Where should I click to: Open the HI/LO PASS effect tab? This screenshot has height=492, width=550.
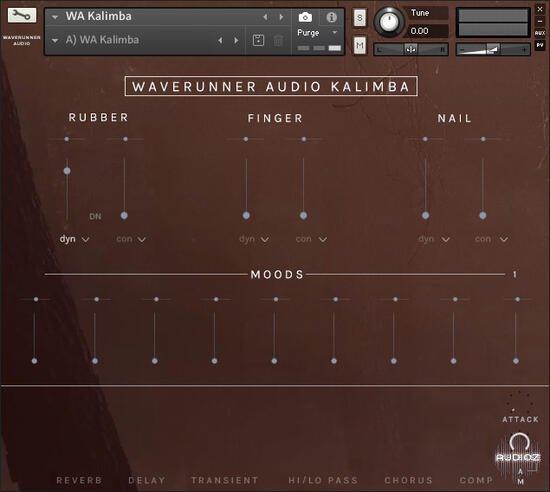pos(323,480)
